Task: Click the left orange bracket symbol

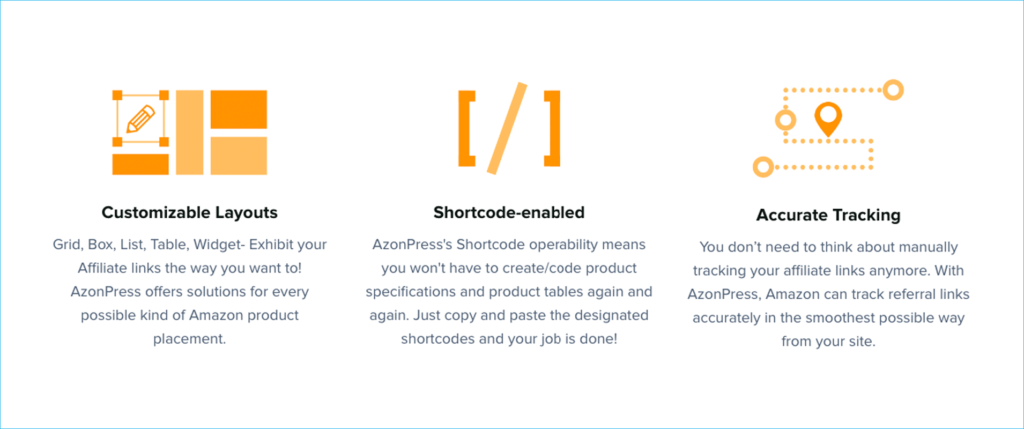Action: (466, 129)
